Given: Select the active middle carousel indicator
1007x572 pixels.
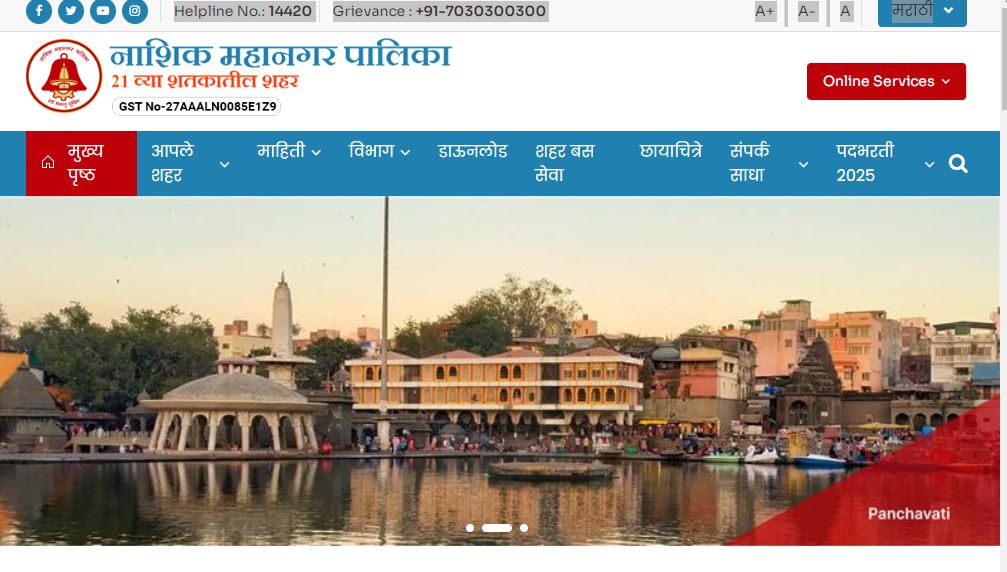Looking at the screenshot, I should pyautogui.click(x=497, y=528).
